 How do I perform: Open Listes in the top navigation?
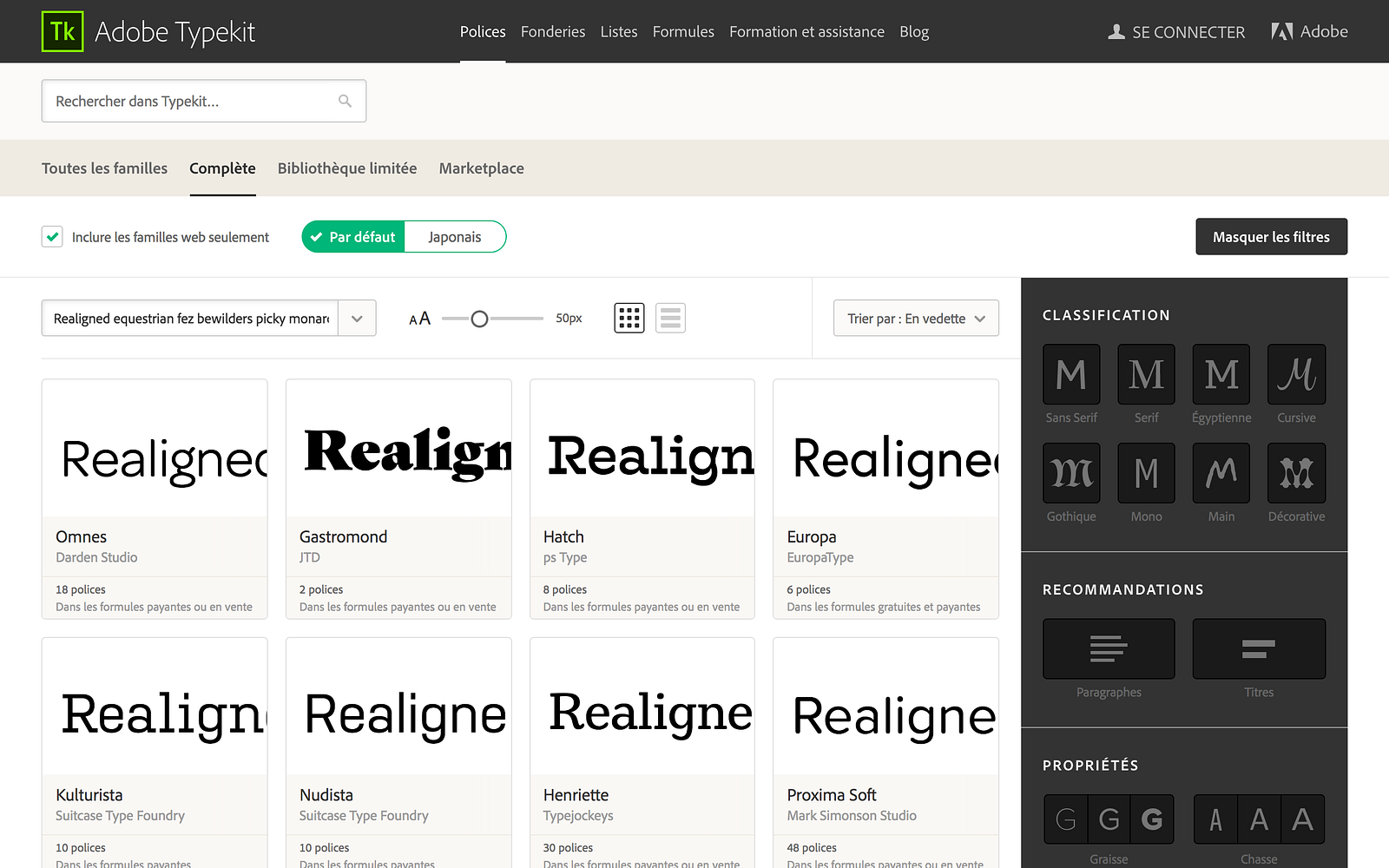click(619, 32)
